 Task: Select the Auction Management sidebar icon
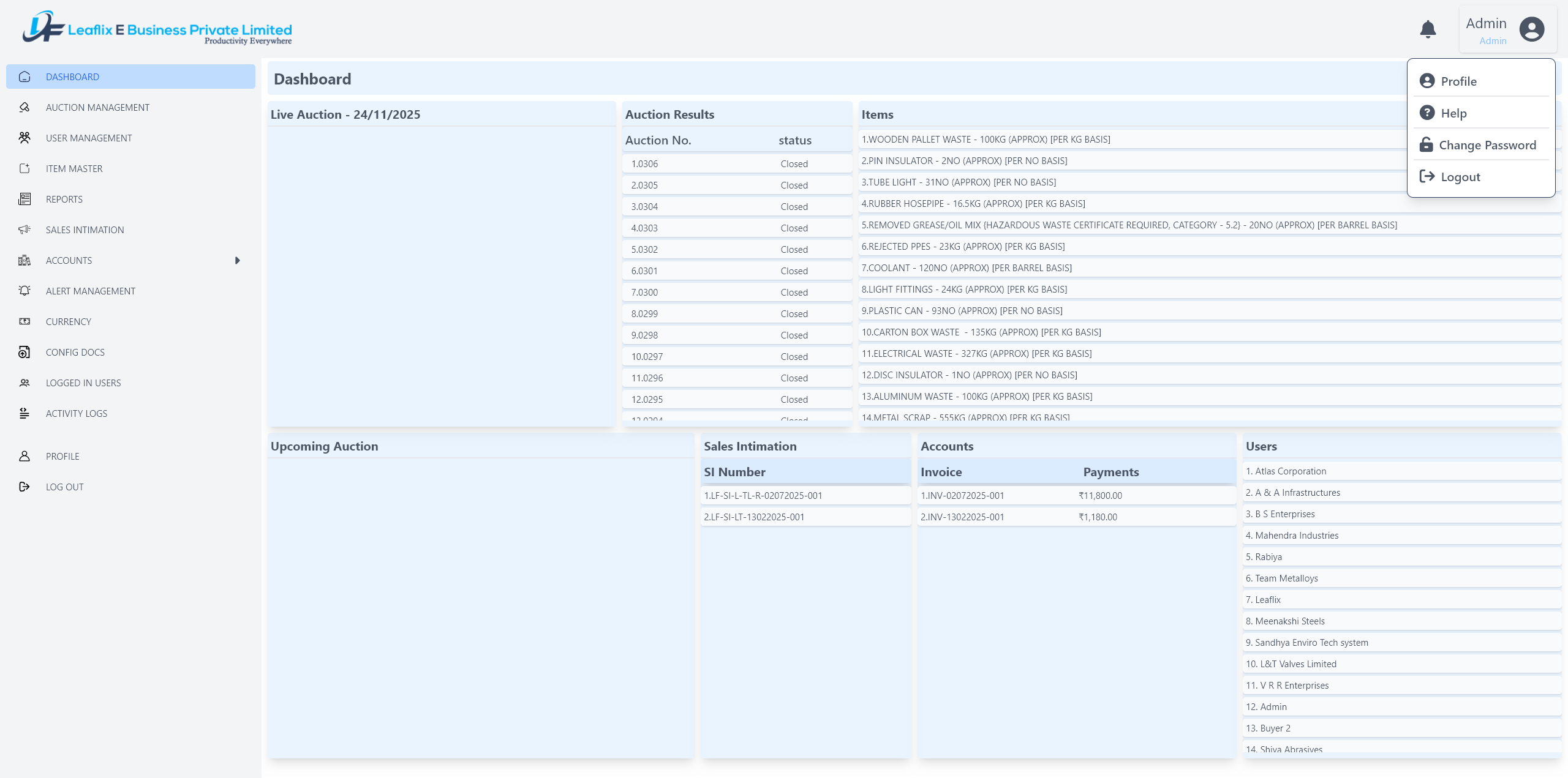[x=24, y=107]
